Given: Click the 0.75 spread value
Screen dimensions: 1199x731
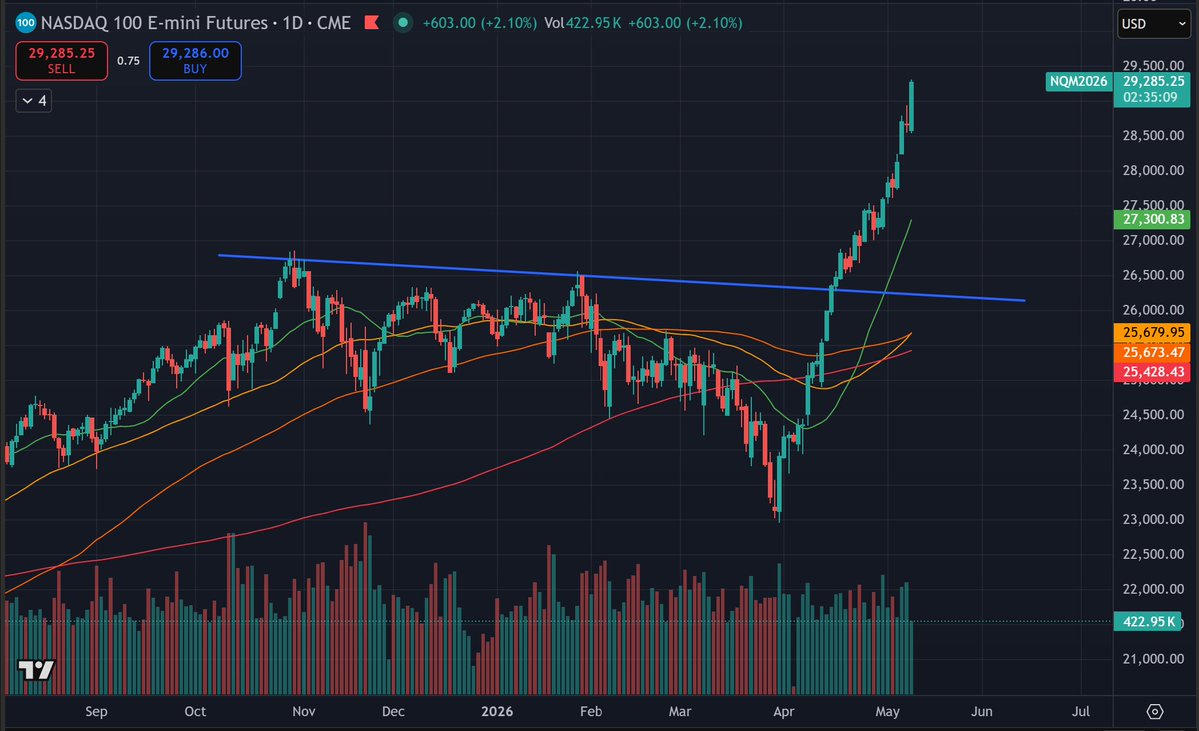Looking at the screenshot, I should pos(128,60).
